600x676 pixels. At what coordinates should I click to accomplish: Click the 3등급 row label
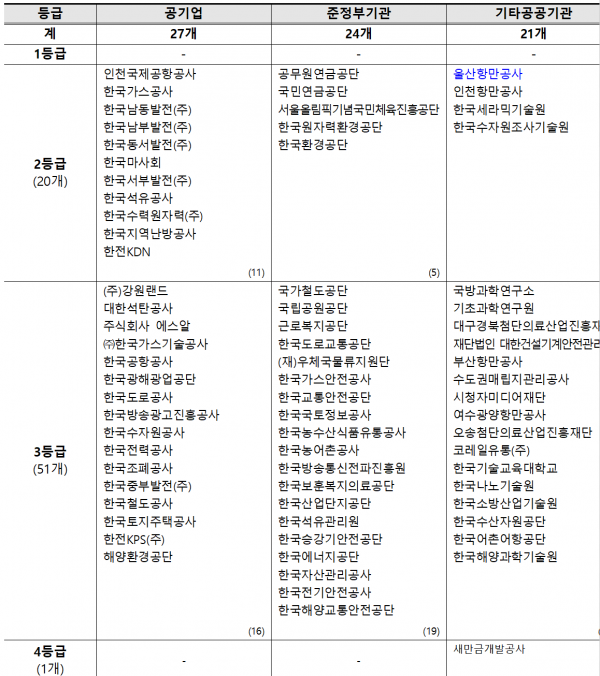pyautogui.click(x=50, y=452)
